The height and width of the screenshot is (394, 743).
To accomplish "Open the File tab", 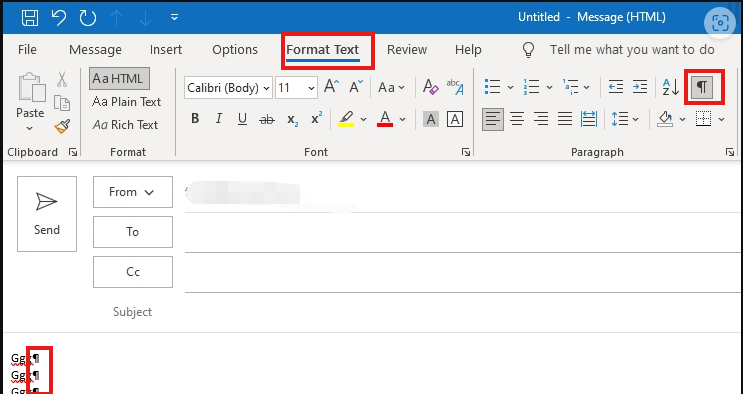I will (x=27, y=49).
